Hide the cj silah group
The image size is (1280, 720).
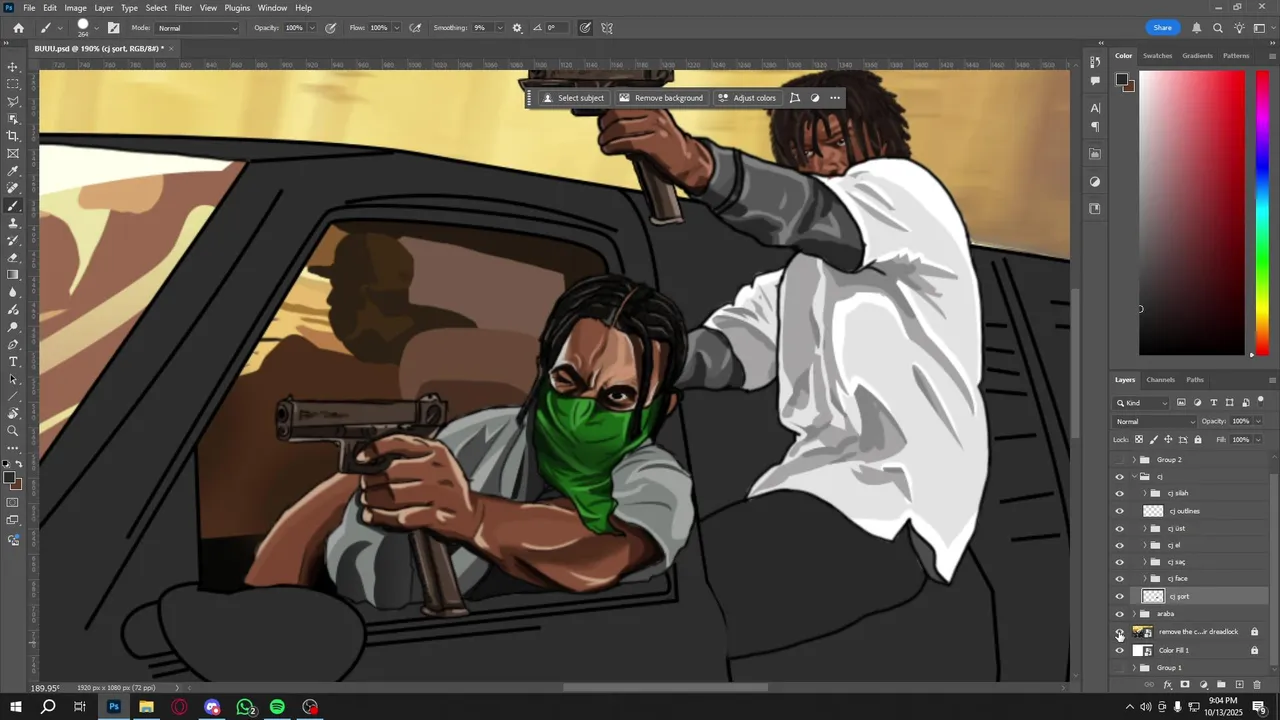coord(1119,494)
